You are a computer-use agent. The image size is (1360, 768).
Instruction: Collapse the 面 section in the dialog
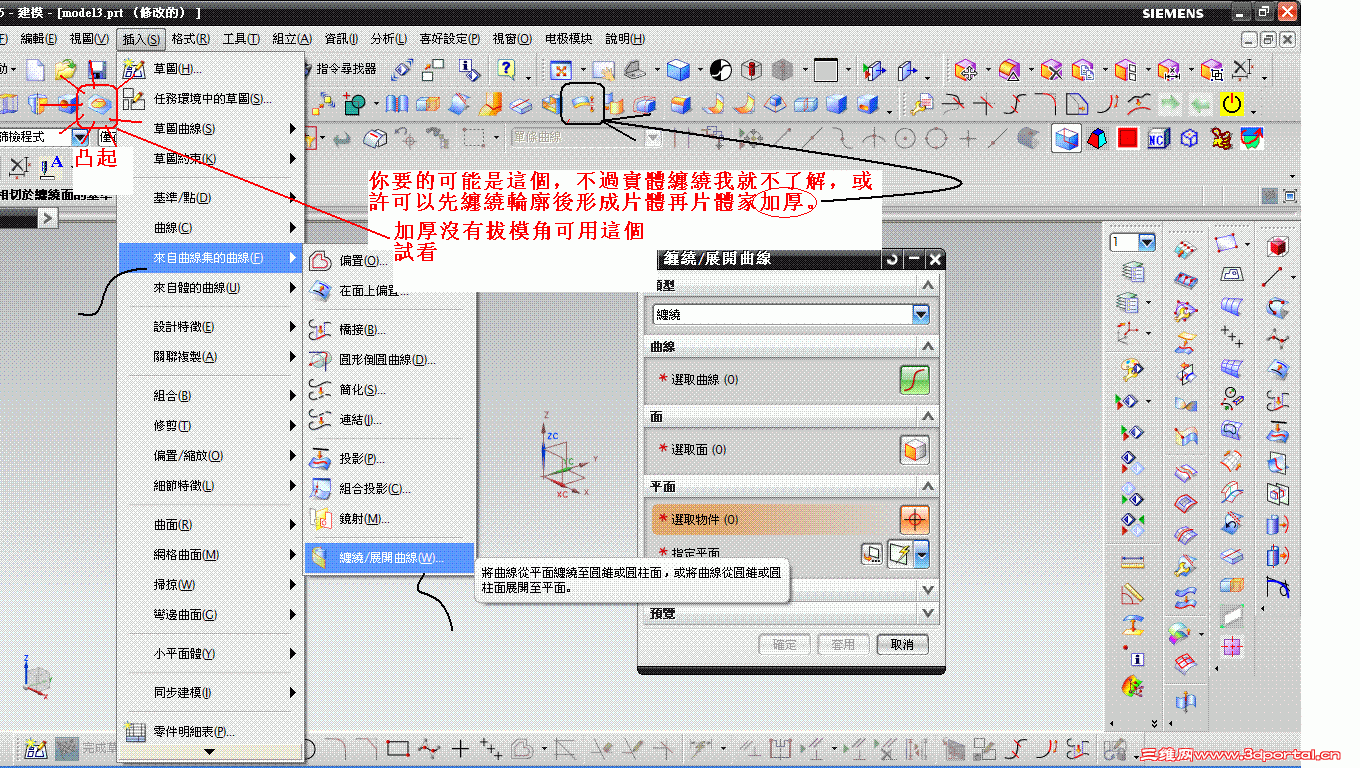pos(929,416)
